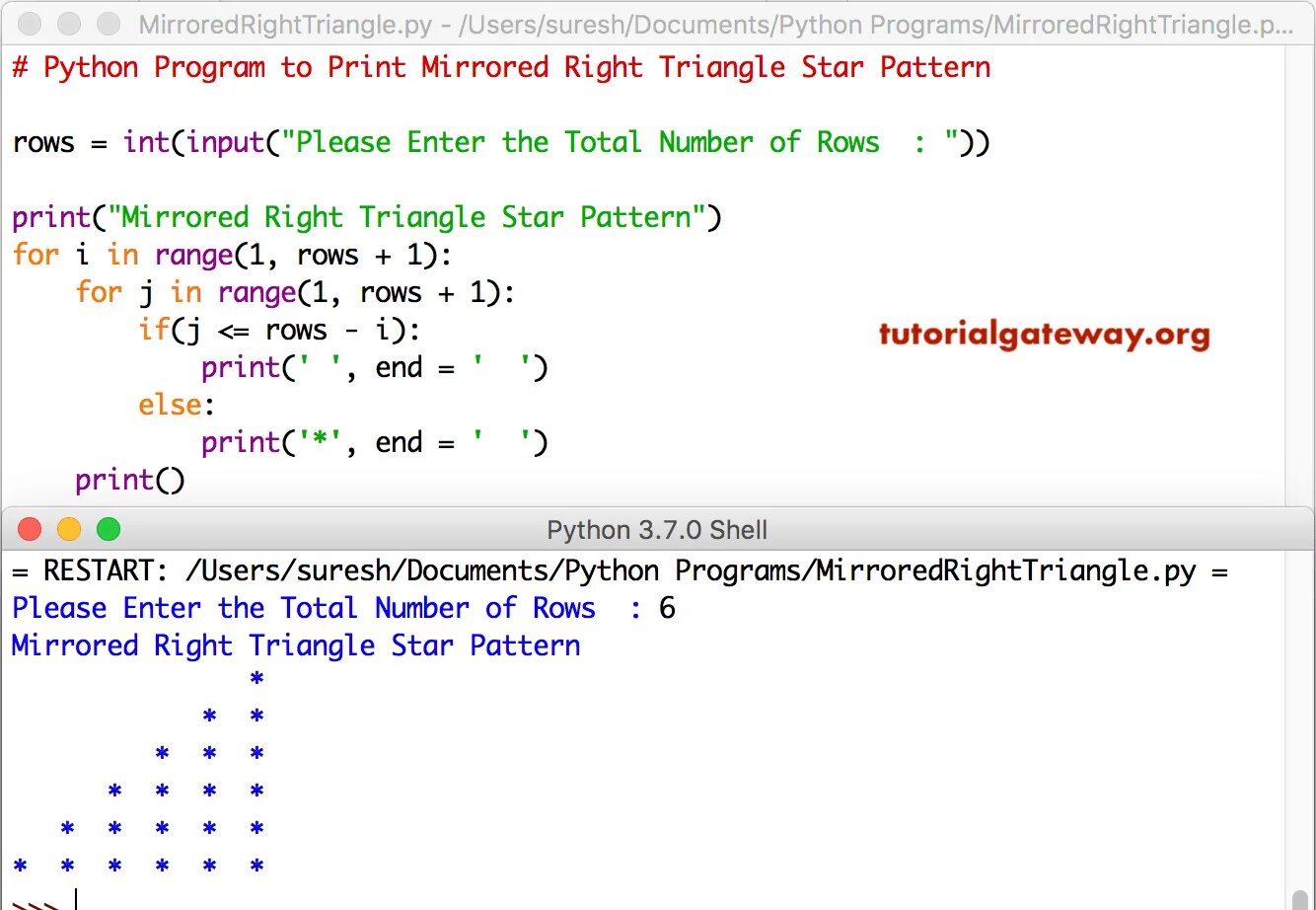
Task: Click the 'else:' keyword line
Action: (x=177, y=405)
